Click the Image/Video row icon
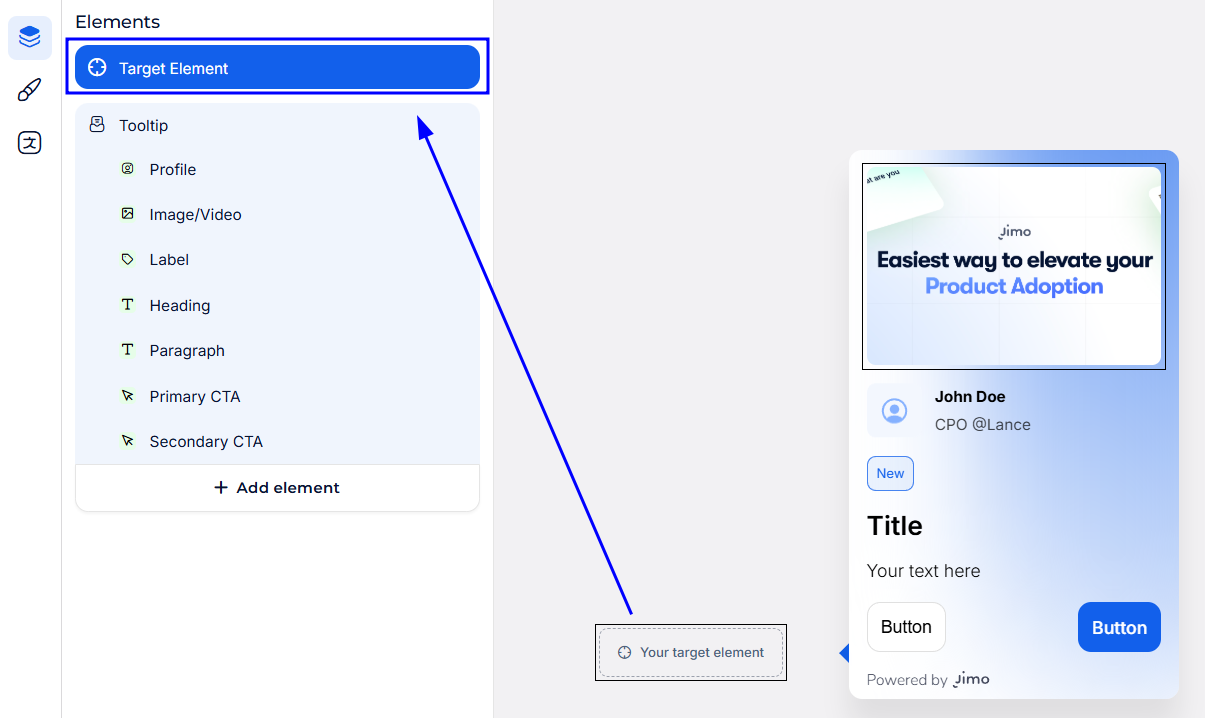 pos(127,214)
